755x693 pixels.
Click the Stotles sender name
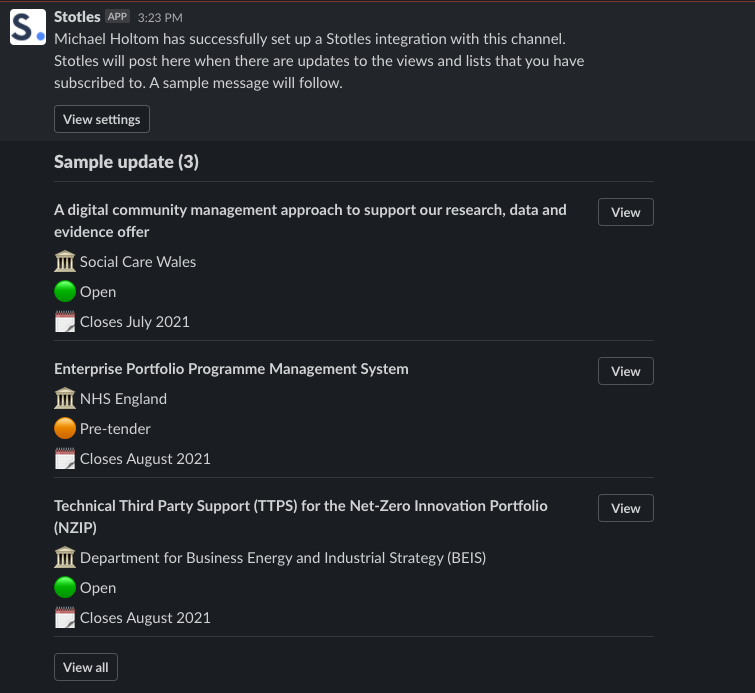click(x=77, y=17)
